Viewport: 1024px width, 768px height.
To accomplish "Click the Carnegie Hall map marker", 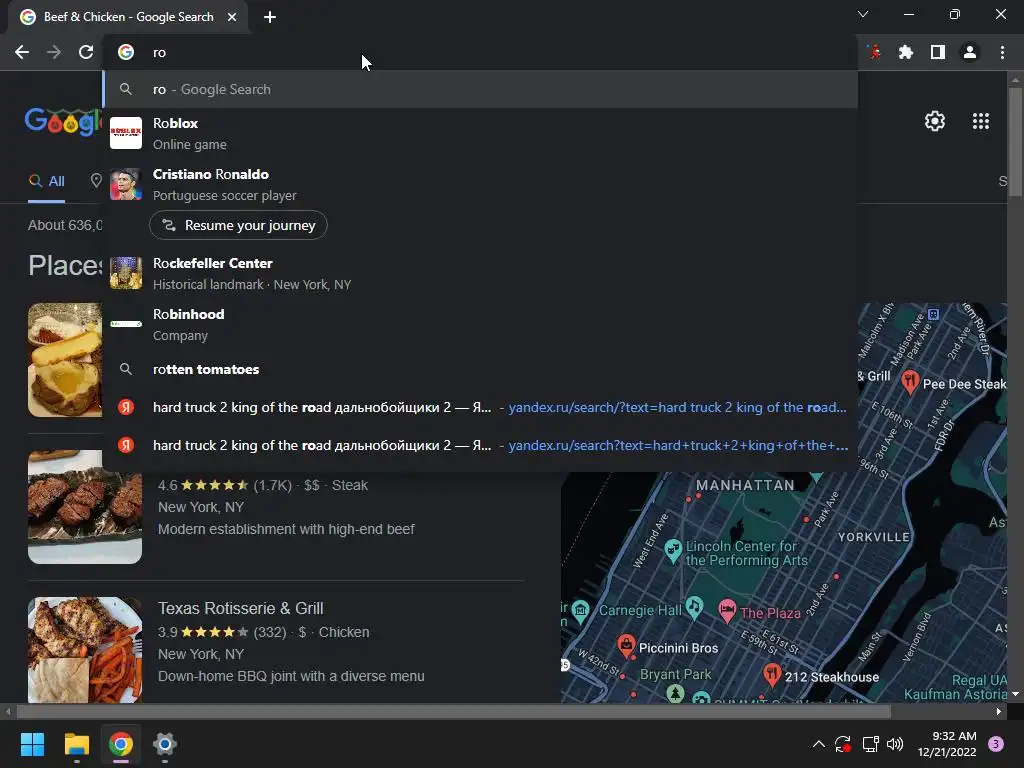I will (694, 607).
